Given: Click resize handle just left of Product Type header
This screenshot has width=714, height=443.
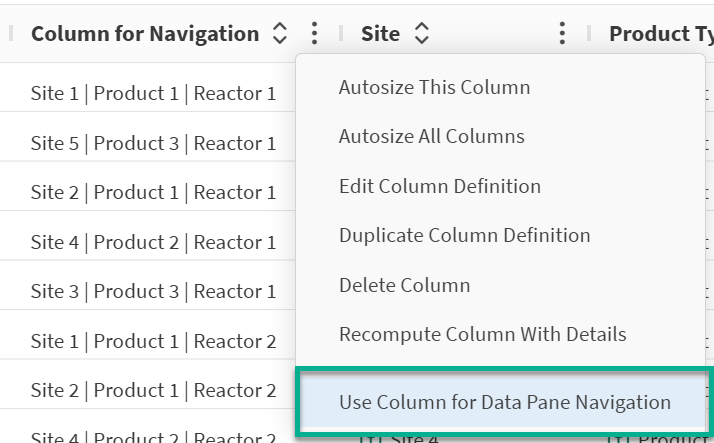Looking at the screenshot, I should tap(588, 34).
